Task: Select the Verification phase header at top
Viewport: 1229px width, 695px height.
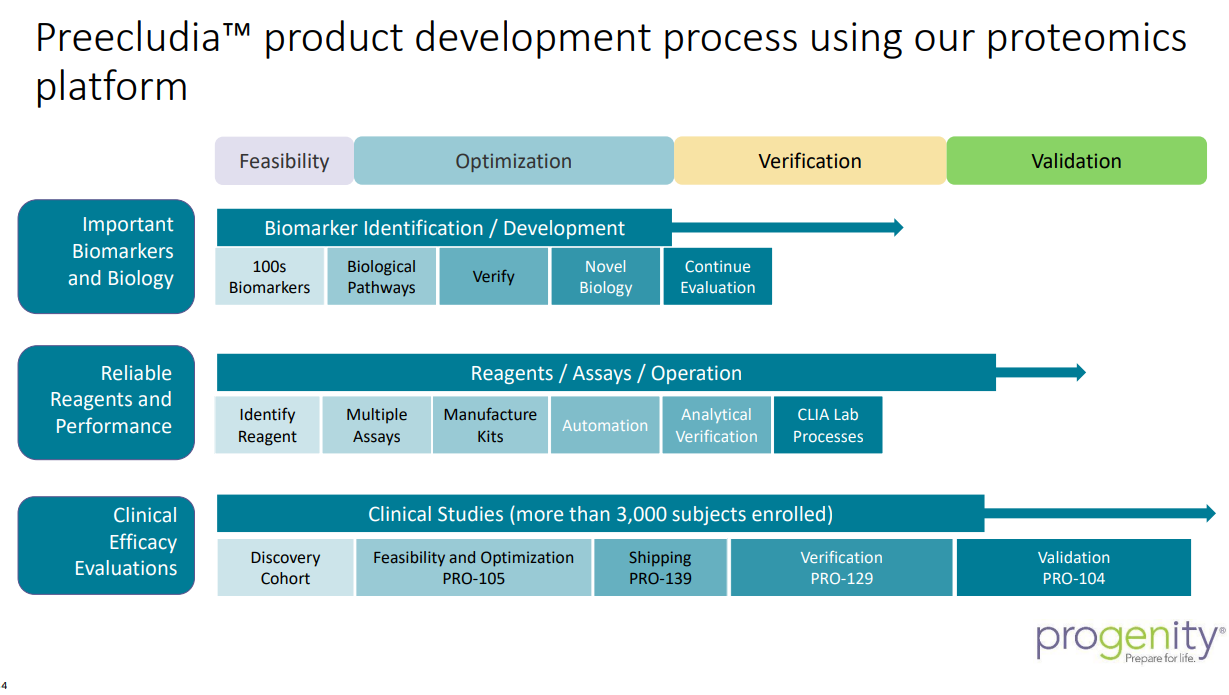Action: (x=810, y=161)
